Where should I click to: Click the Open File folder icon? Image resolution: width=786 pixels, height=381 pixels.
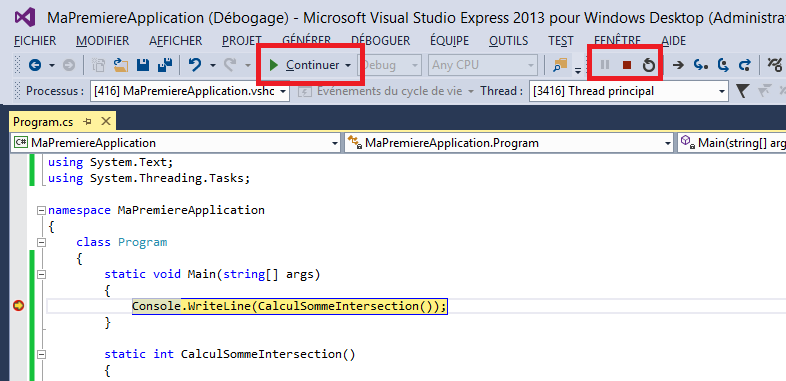click(x=120, y=65)
